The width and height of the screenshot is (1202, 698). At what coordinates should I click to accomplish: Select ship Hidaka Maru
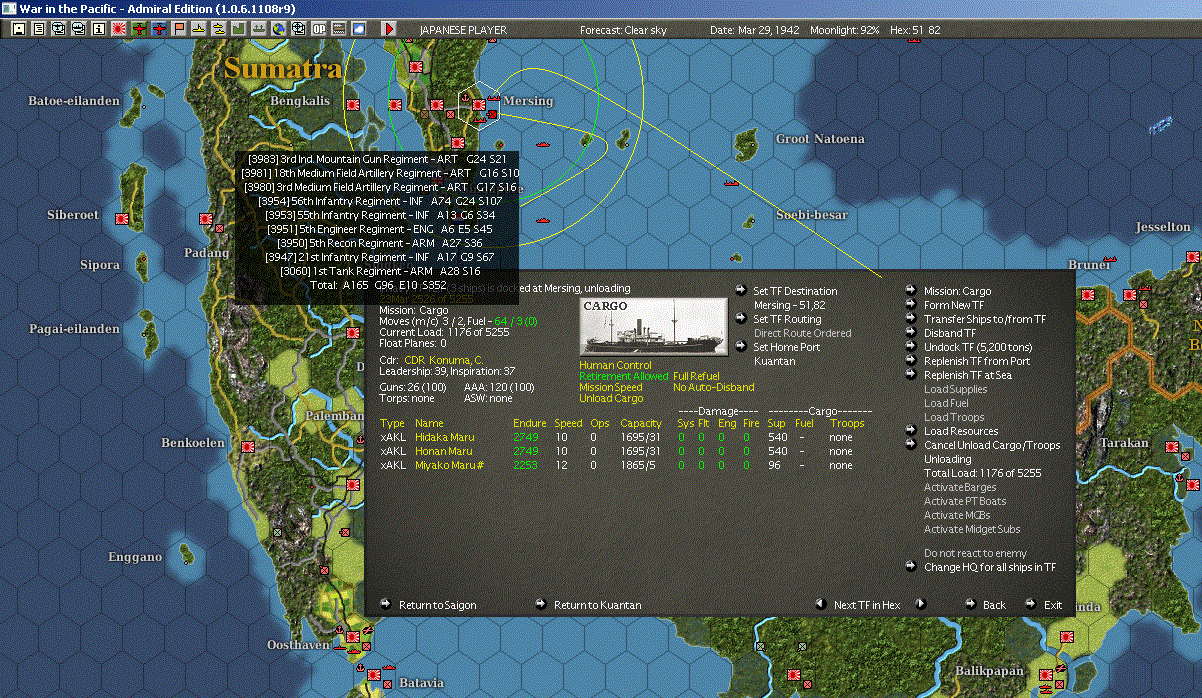pyautogui.click(x=445, y=437)
